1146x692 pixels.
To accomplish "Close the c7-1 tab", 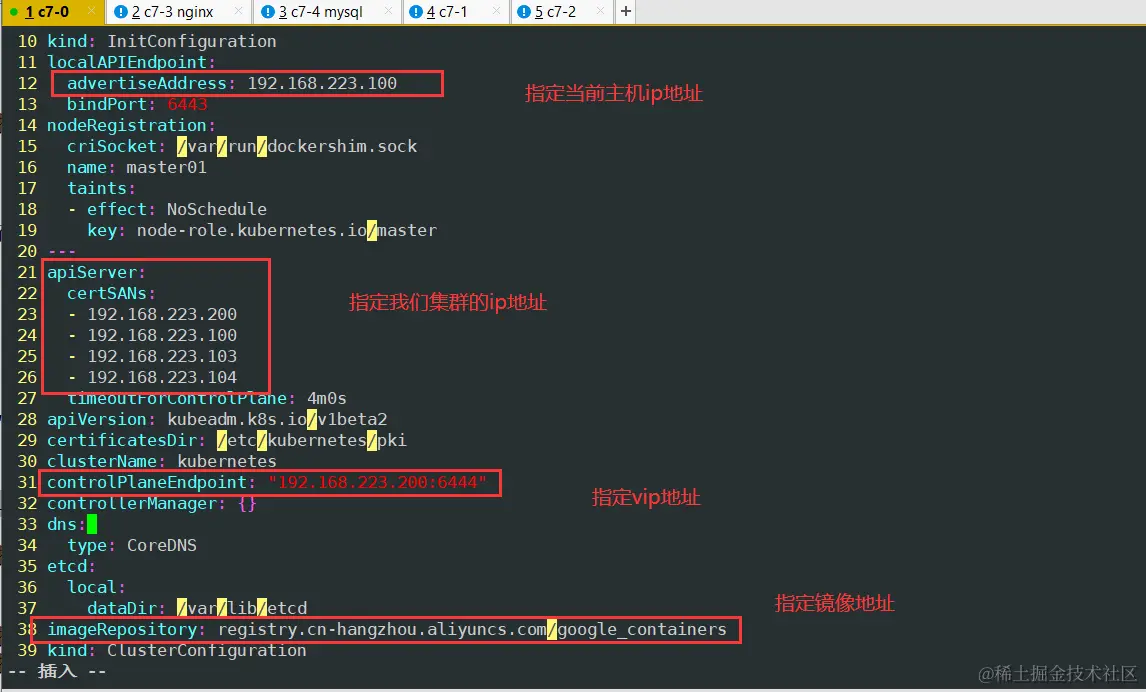I will [x=496, y=11].
